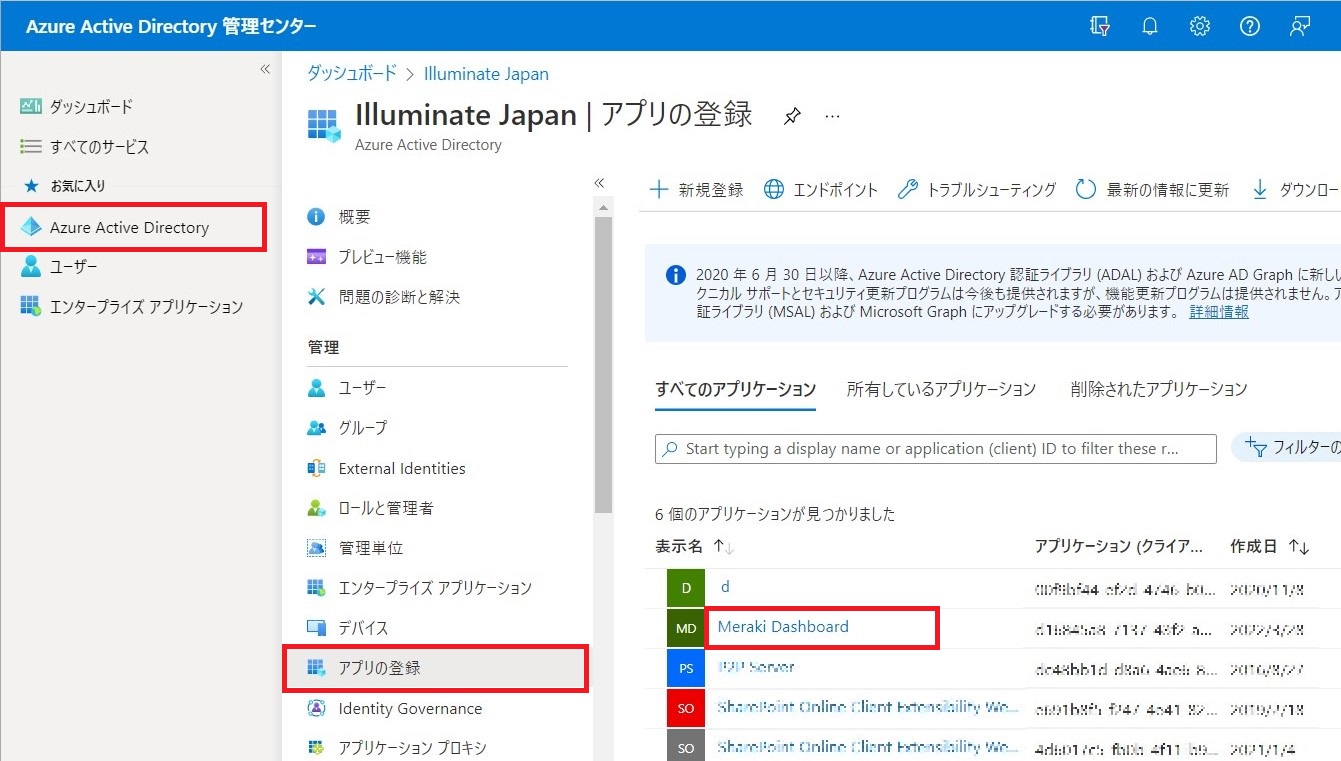
Task: Click アプリケーション (クライアント) ID column header
Action: coord(1119,547)
